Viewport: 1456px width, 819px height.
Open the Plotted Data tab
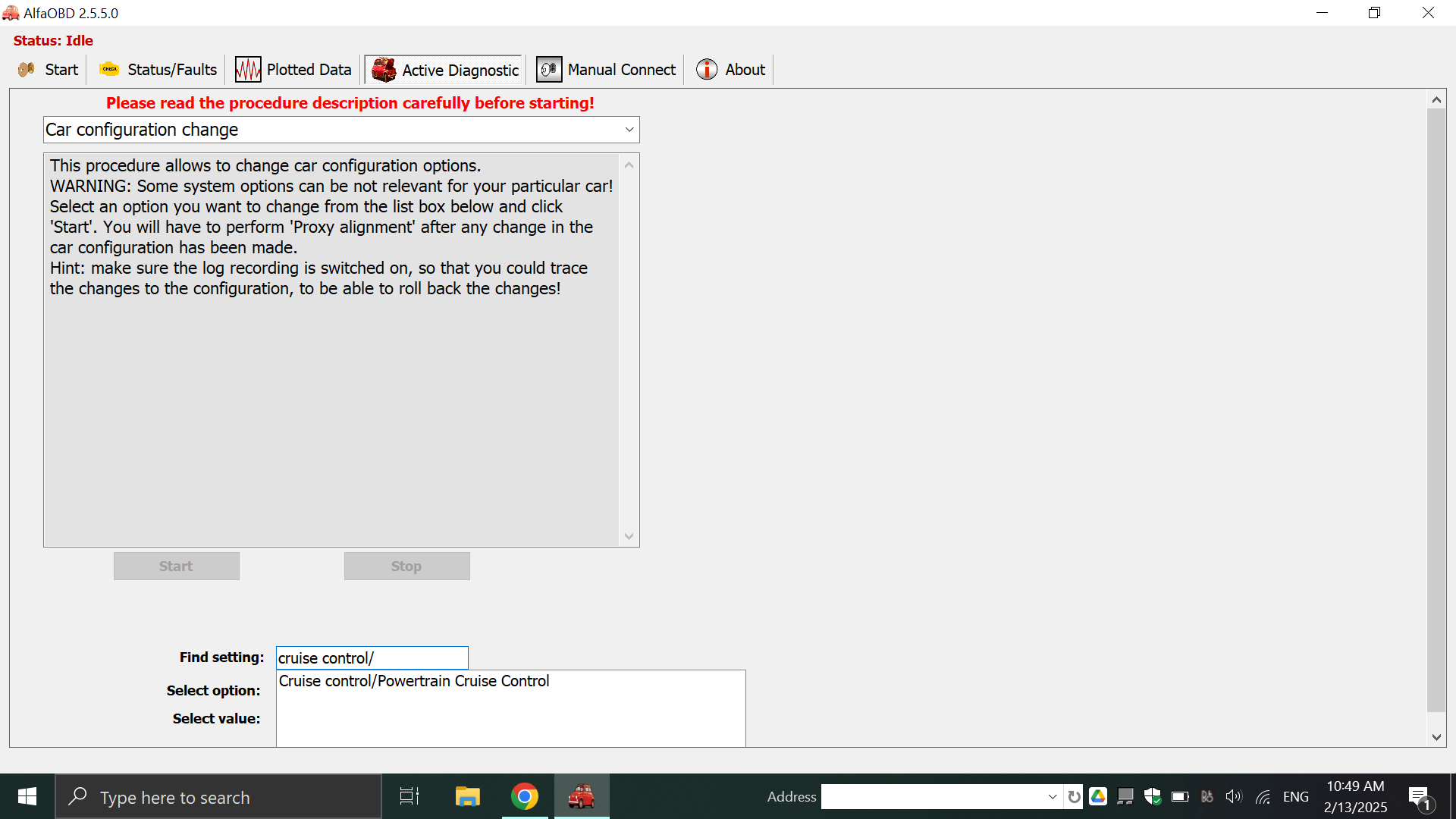coord(293,70)
